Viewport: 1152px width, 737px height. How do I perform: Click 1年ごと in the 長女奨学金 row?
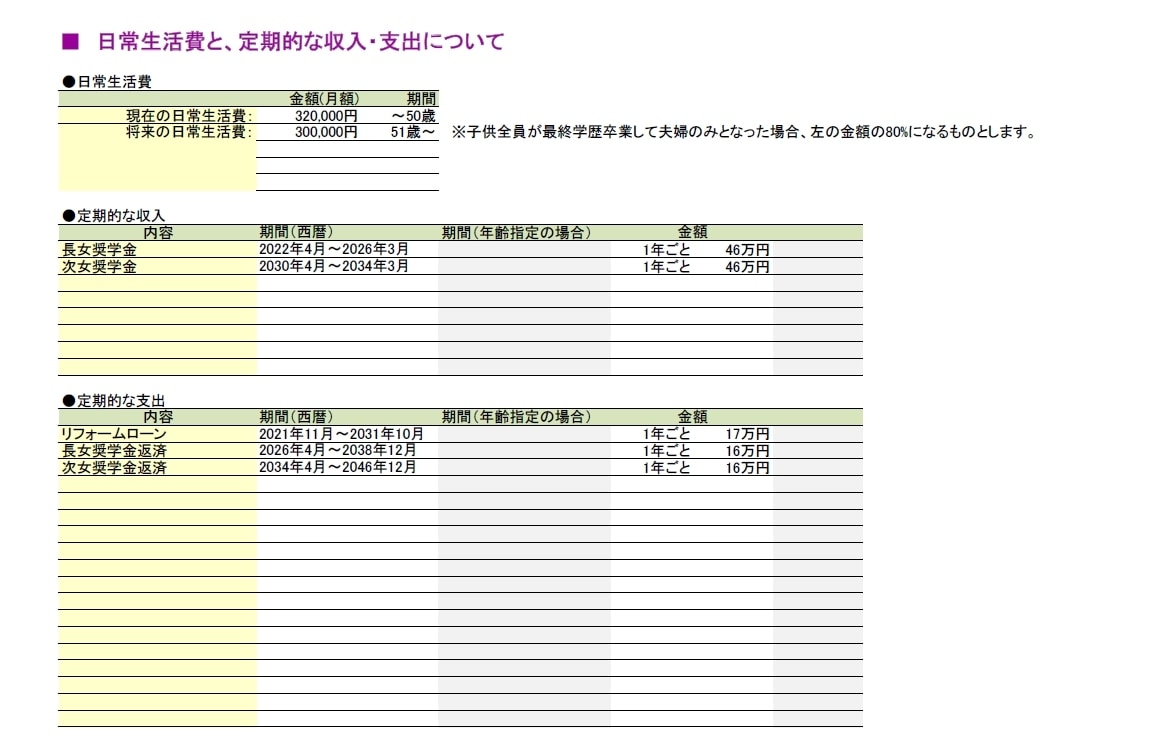666,250
